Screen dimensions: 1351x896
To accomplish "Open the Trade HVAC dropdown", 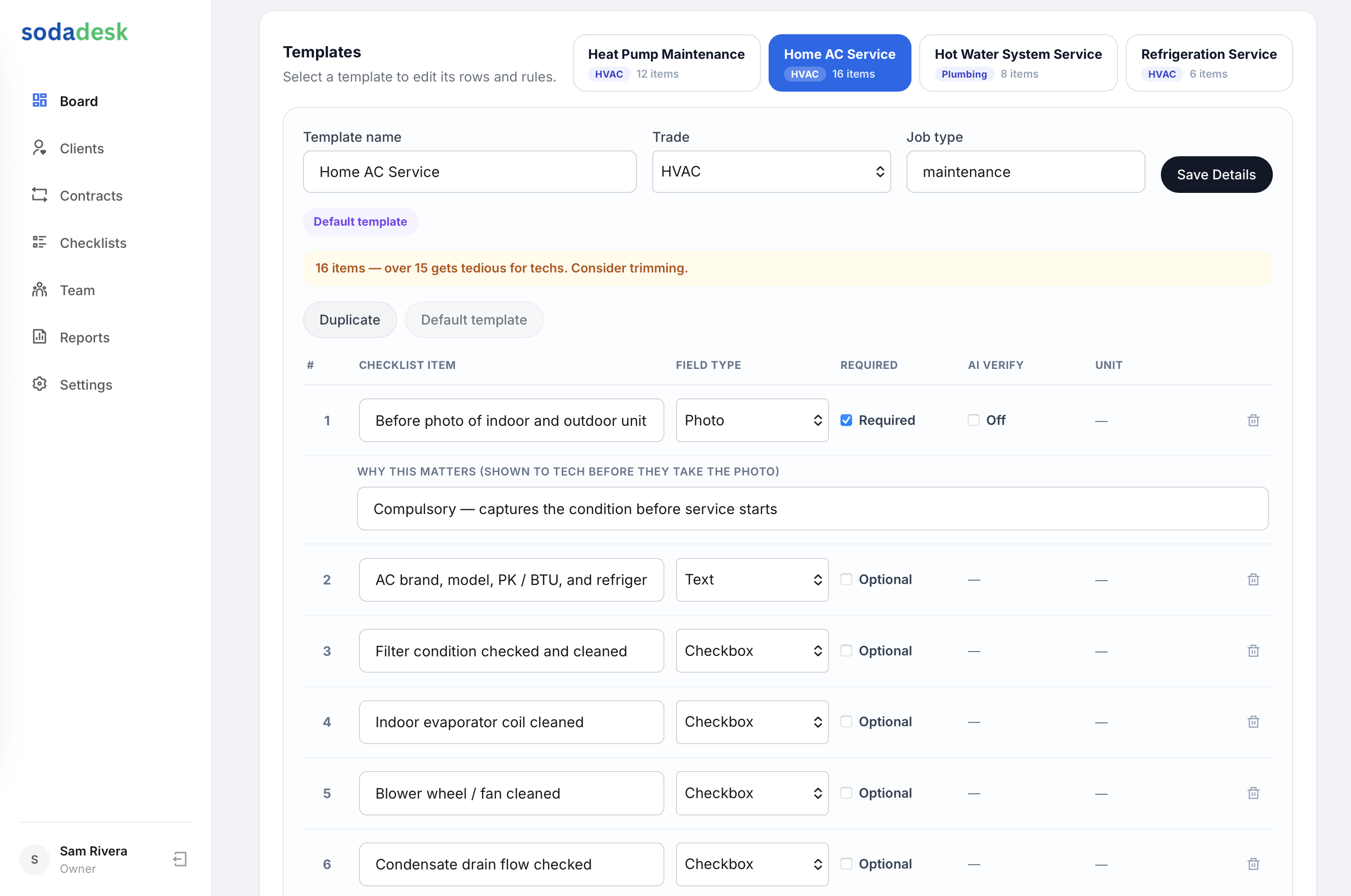I will coord(771,171).
